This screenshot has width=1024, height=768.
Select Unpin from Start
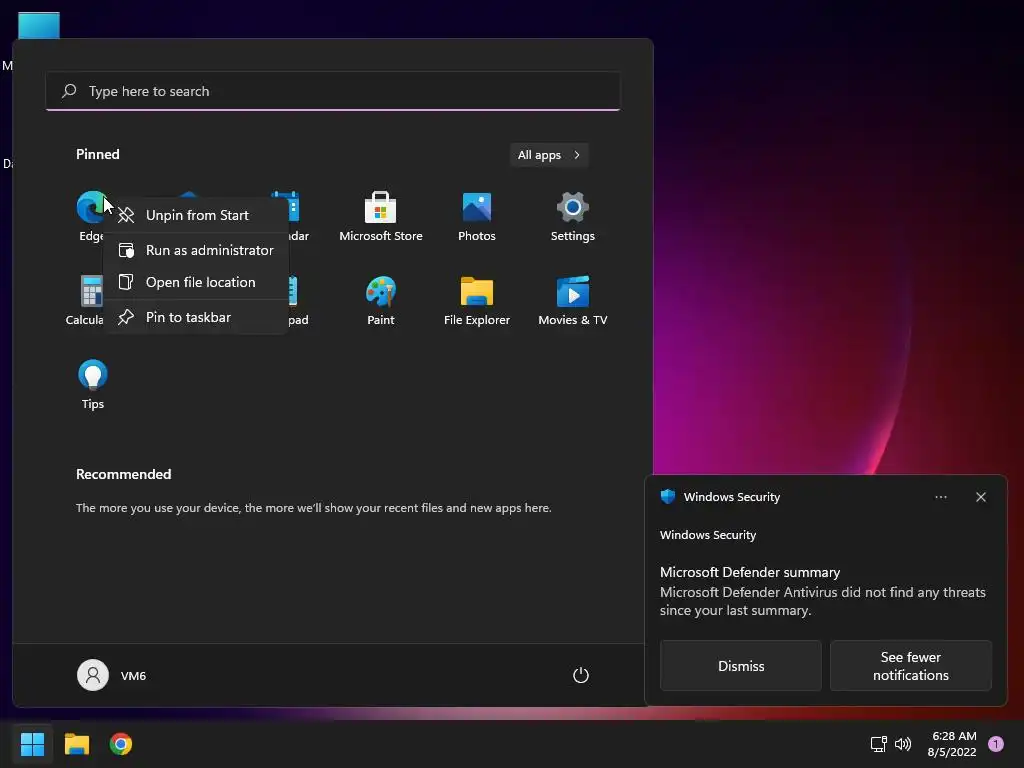(x=196, y=215)
